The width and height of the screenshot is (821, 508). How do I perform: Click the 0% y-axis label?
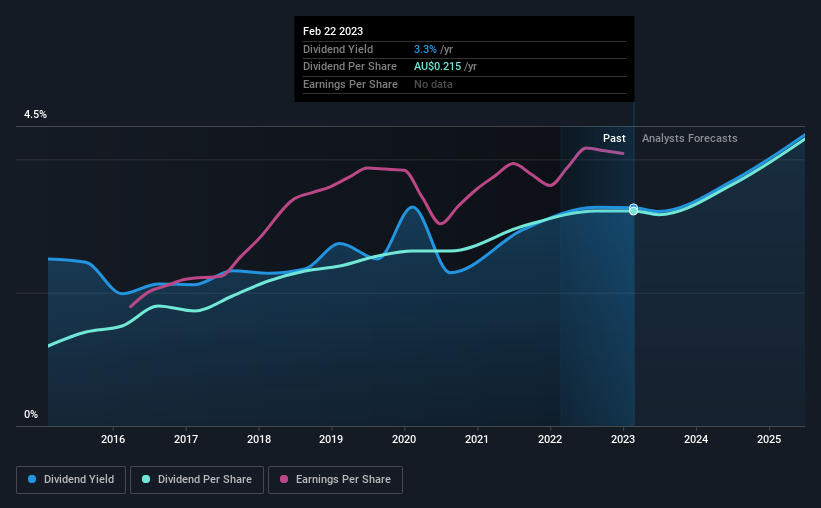coord(31,415)
